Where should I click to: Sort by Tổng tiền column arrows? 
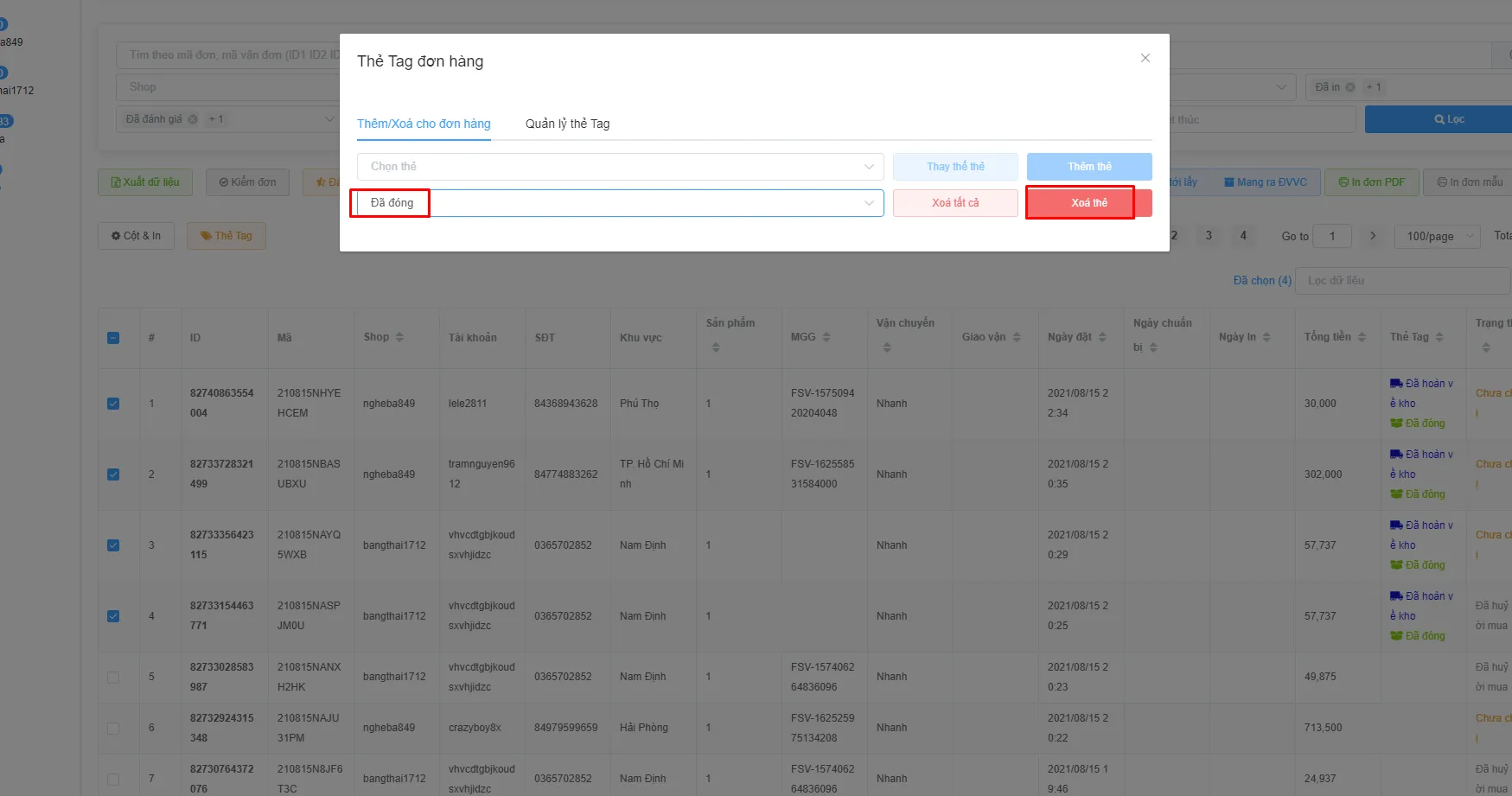coord(1362,337)
